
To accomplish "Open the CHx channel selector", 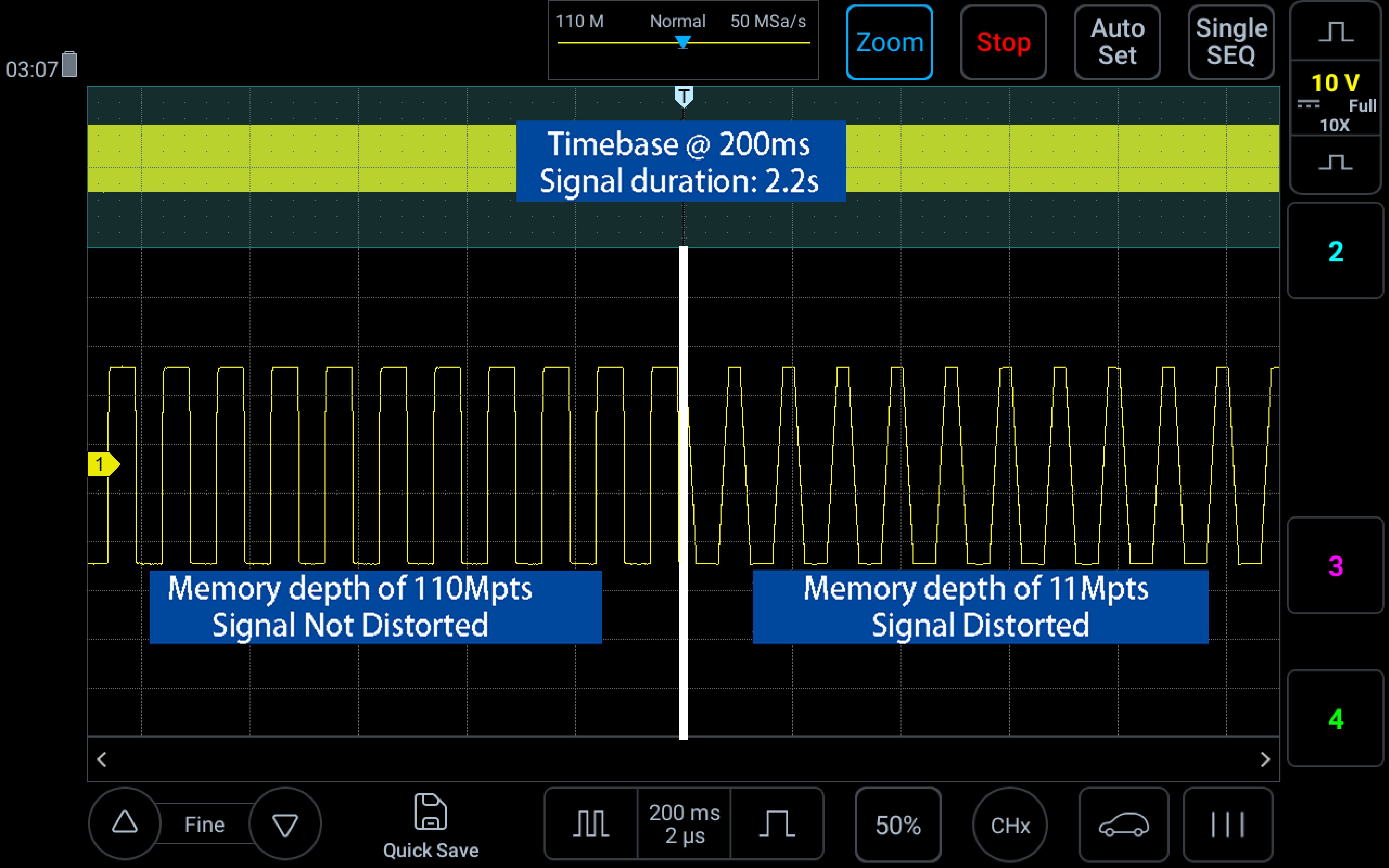I will pos(1010,825).
